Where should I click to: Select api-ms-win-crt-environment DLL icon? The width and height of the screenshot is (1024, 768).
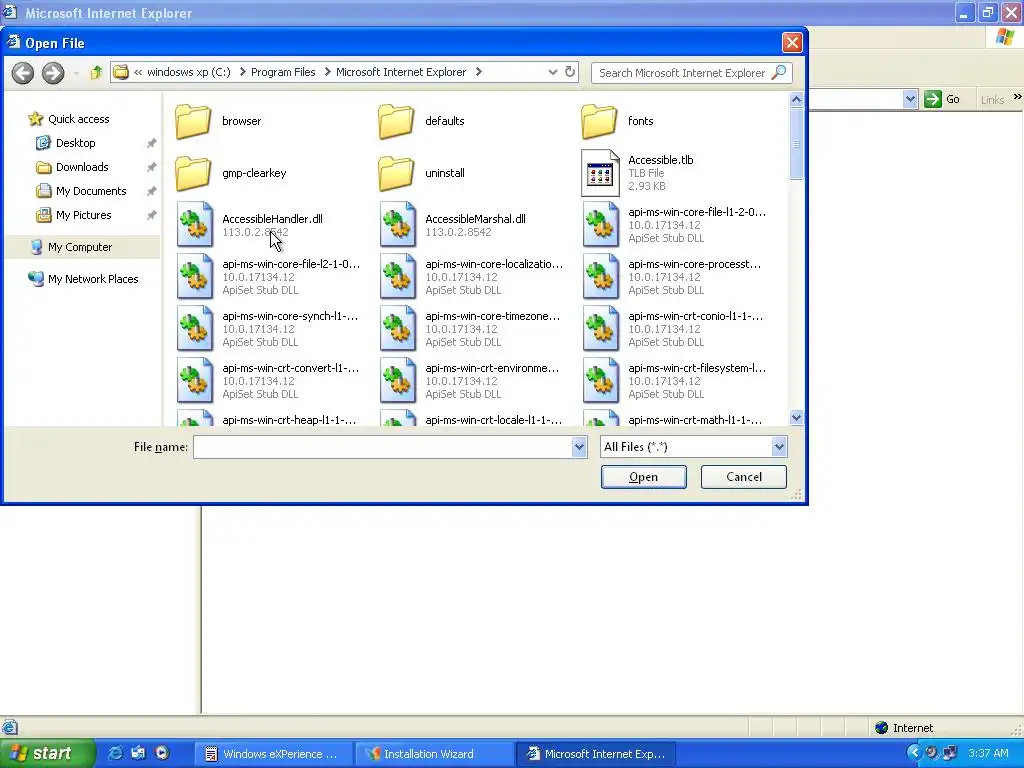(398, 381)
